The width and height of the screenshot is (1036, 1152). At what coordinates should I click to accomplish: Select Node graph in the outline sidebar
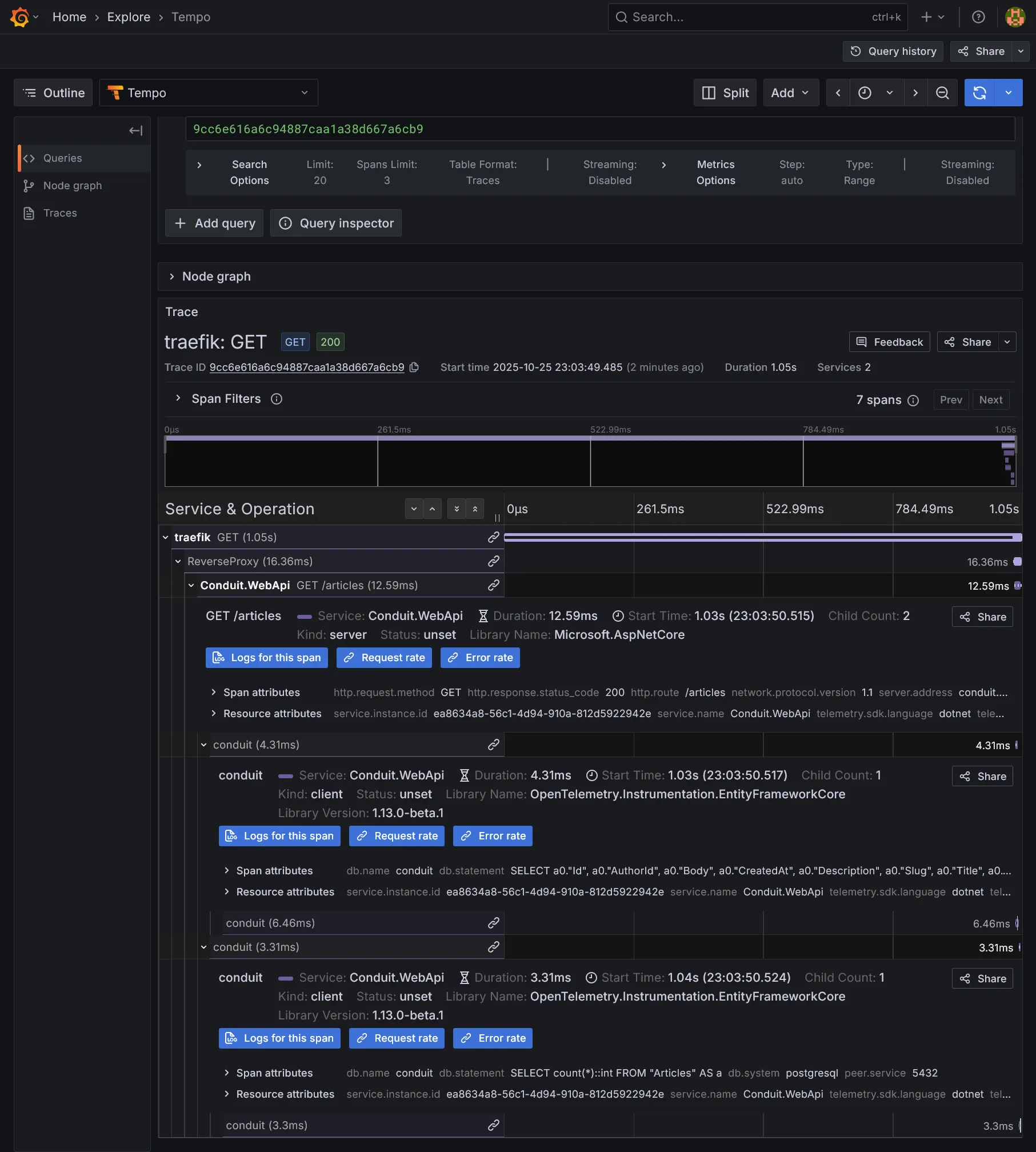pyautogui.click(x=72, y=186)
